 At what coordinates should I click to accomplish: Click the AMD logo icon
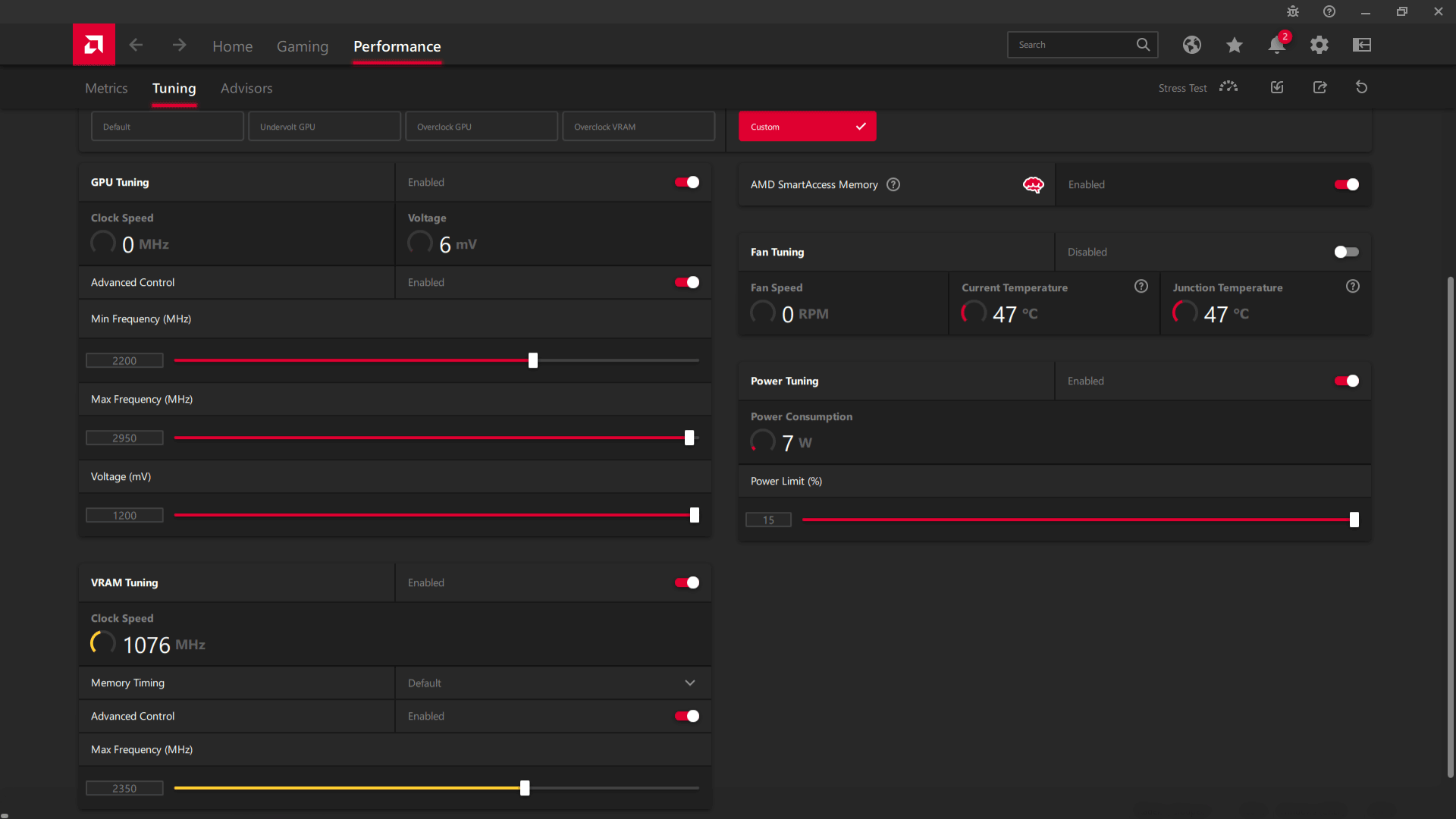94,45
